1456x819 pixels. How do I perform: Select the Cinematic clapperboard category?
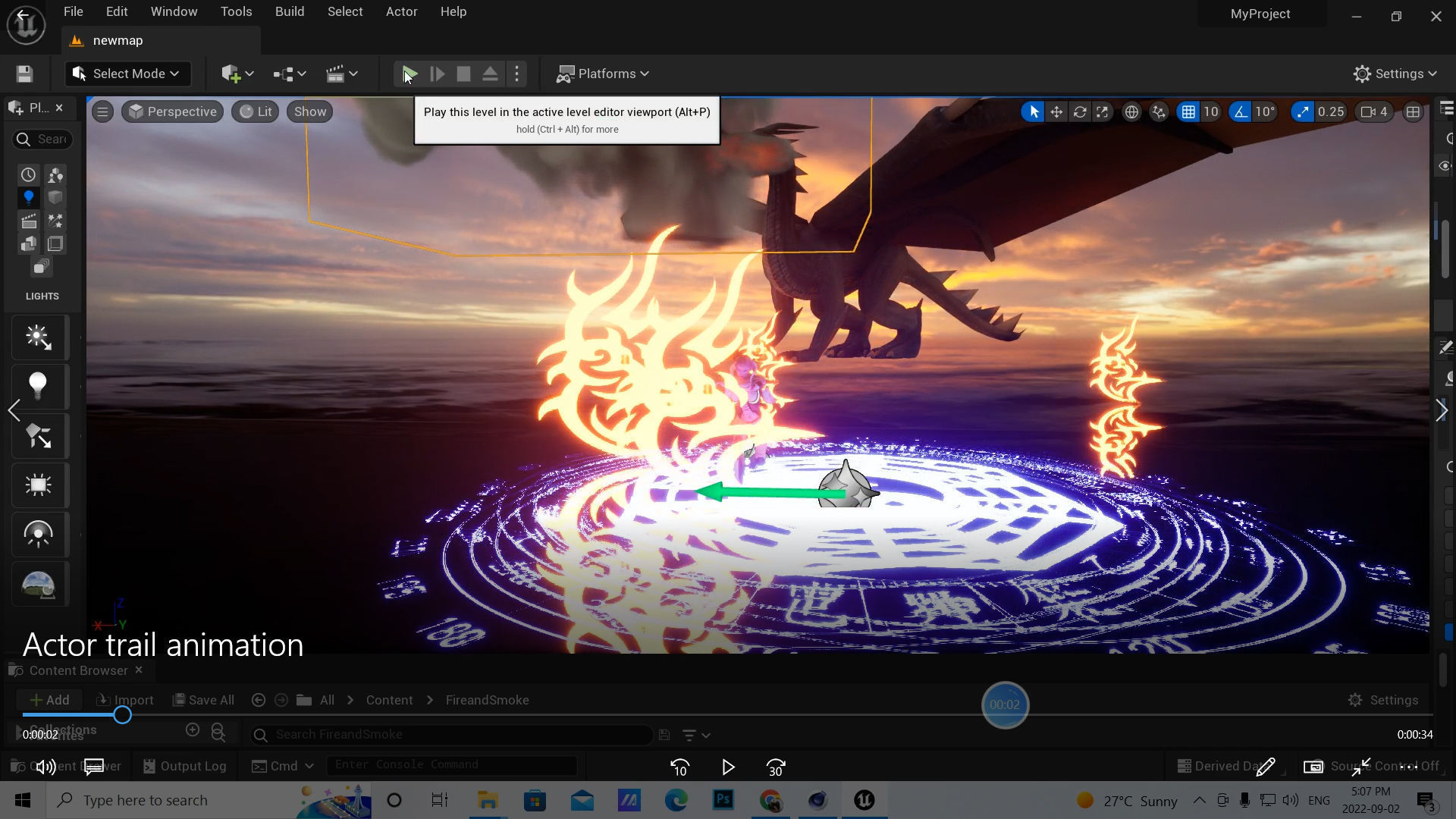28,221
